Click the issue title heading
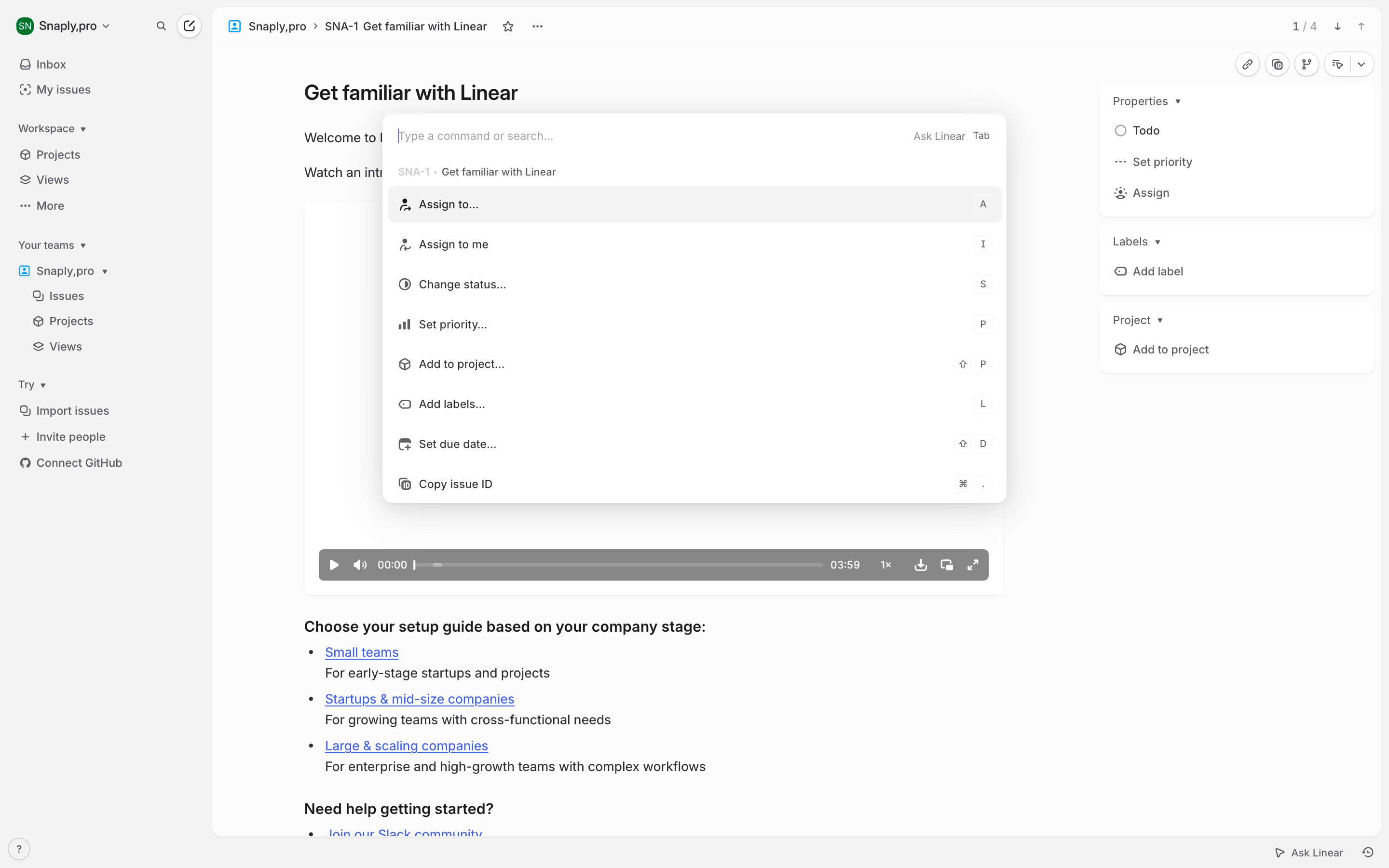The width and height of the screenshot is (1389, 868). (411, 93)
